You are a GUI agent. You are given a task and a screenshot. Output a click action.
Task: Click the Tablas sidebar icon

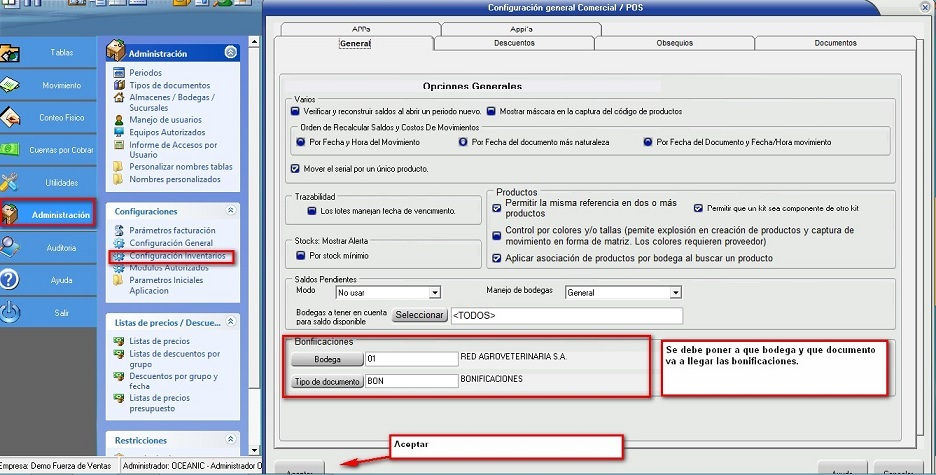point(12,53)
